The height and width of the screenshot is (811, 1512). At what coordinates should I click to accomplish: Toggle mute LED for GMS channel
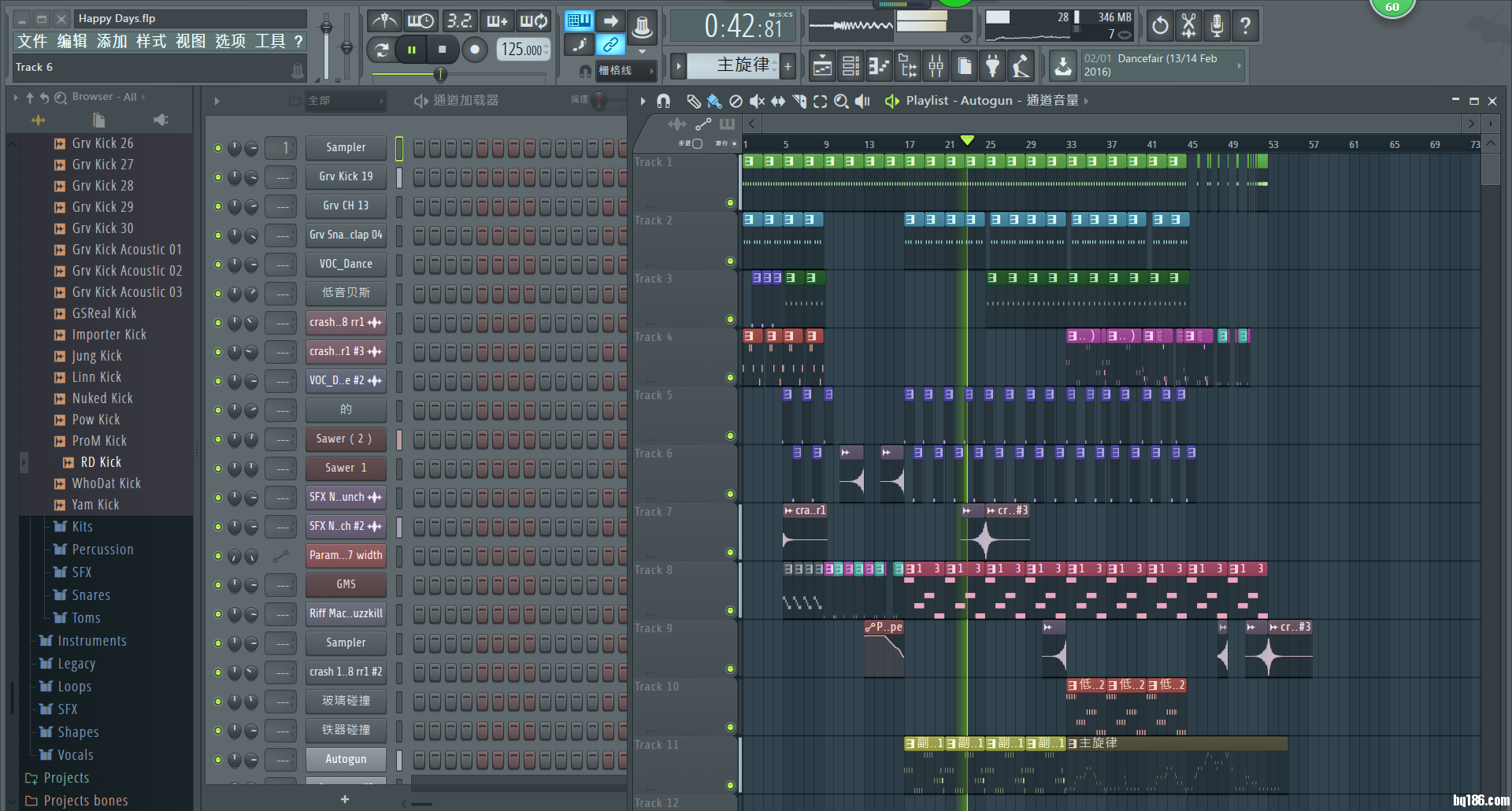coord(218,585)
